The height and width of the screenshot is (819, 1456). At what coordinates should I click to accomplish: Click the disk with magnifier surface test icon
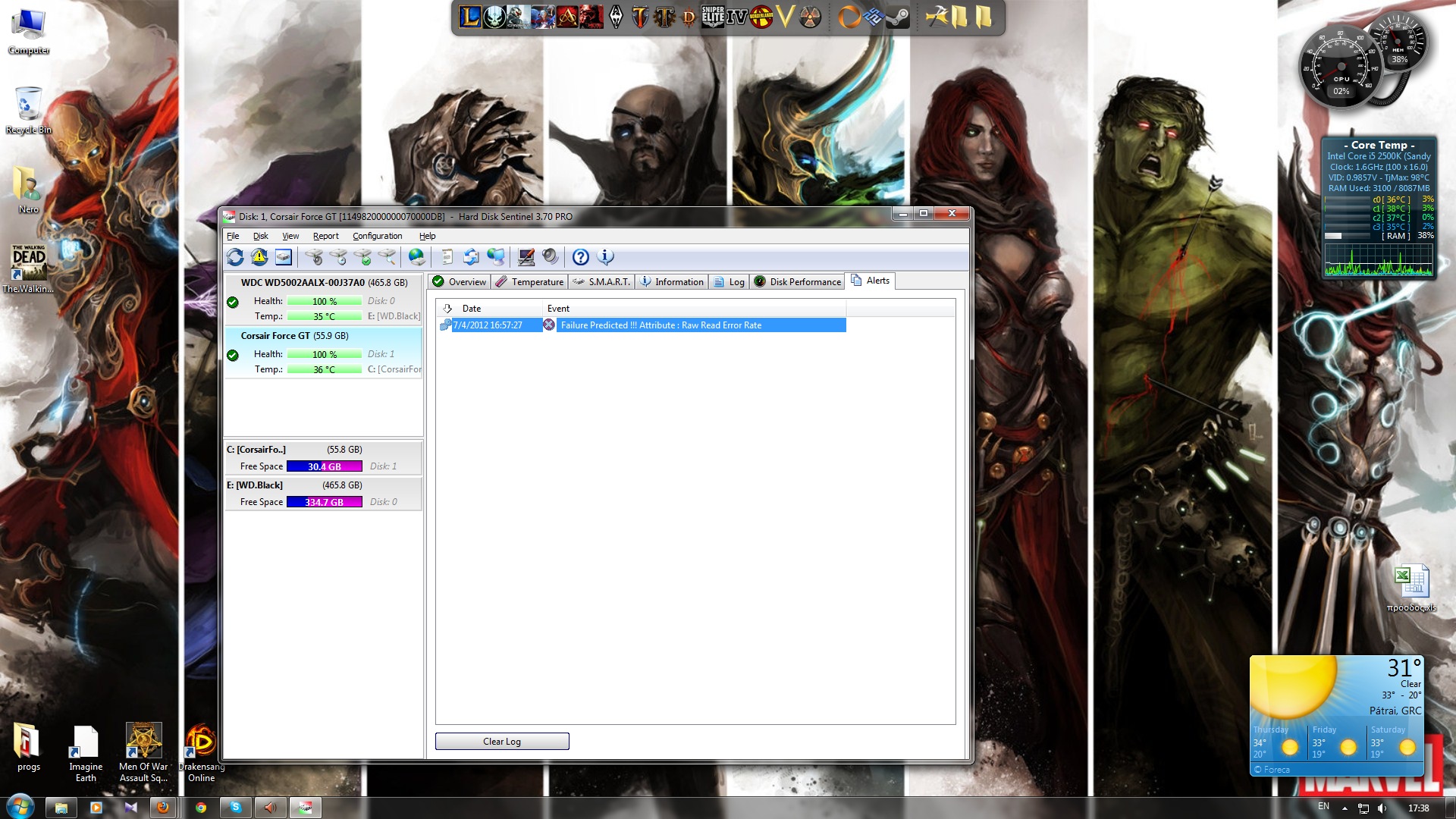tap(387, 257)
